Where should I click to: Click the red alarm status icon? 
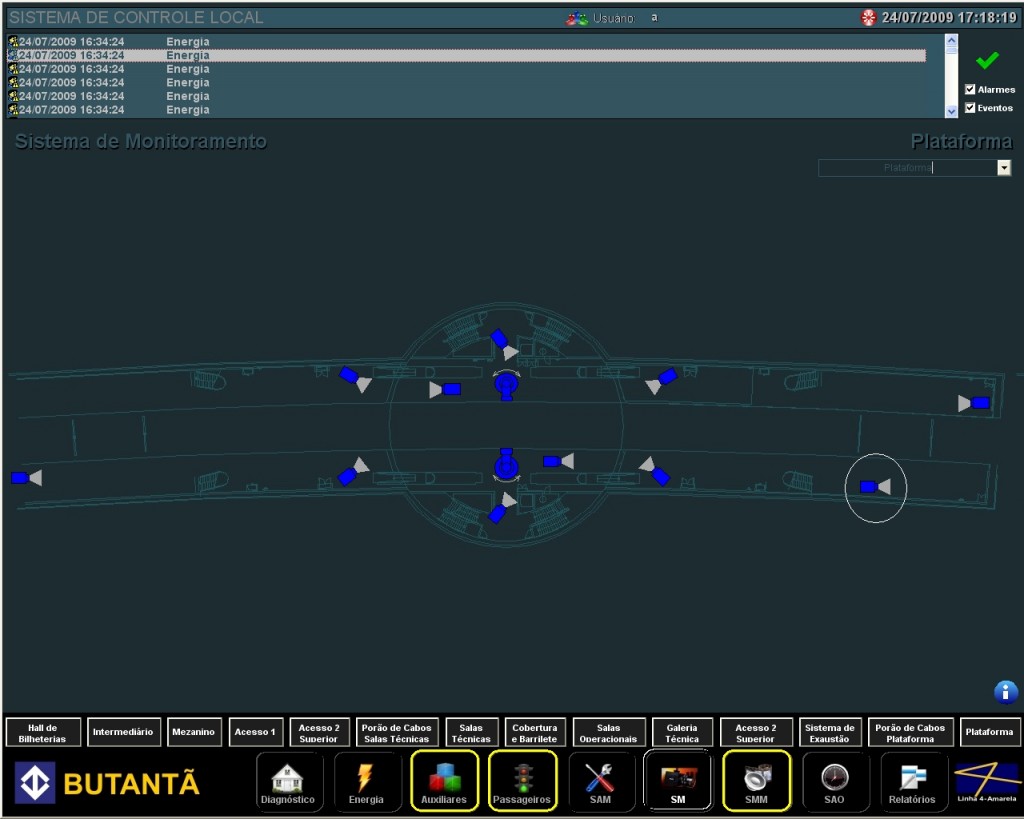point(868,18)
